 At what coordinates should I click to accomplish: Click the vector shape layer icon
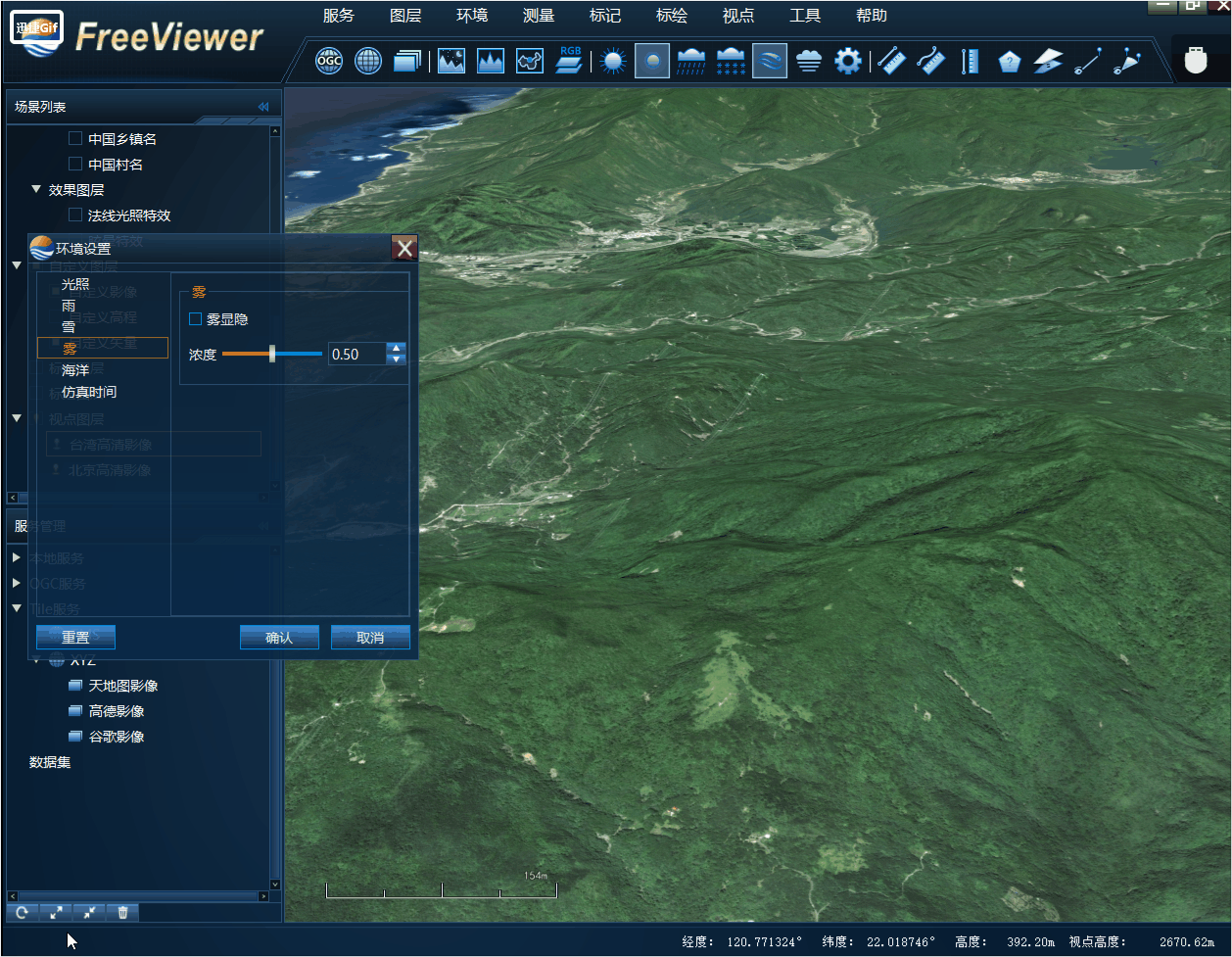530,62
